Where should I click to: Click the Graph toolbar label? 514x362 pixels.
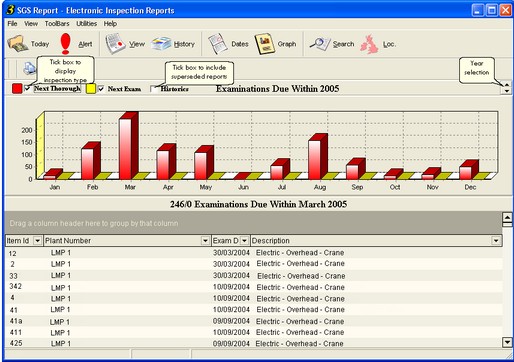pyautogui.click(x=287, y=44)
